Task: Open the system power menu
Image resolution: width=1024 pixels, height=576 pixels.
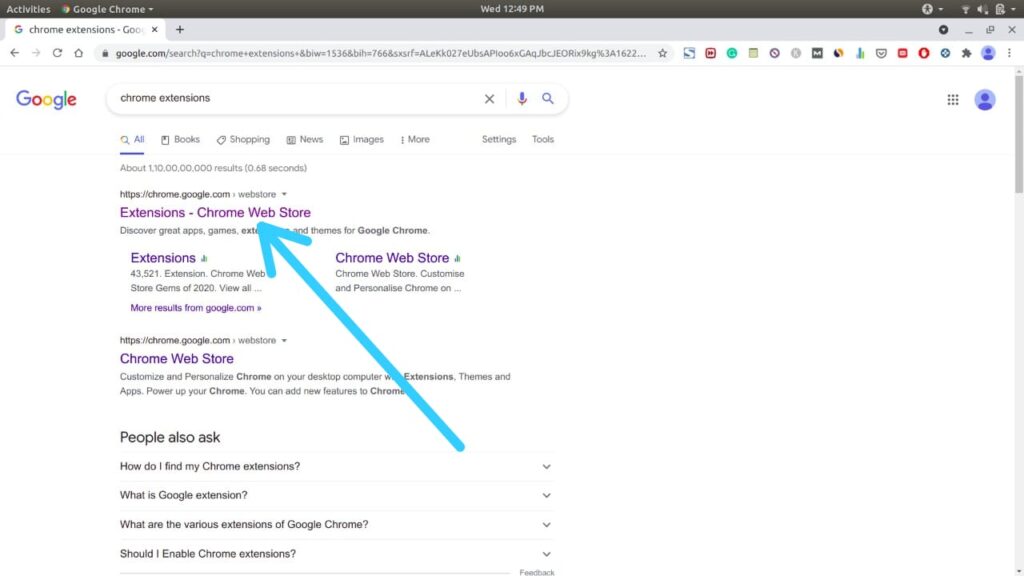Action: tap(1004, 9)
